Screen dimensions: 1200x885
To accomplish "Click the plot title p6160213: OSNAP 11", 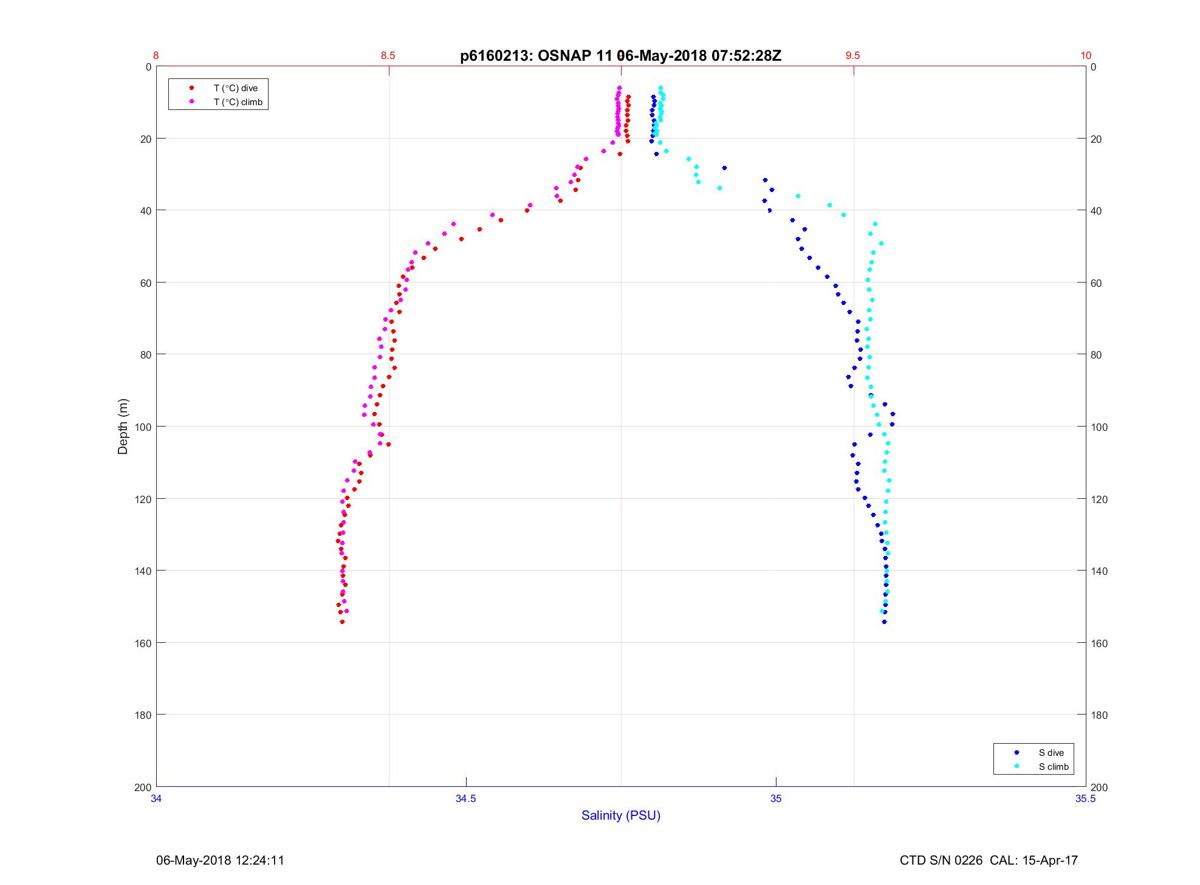I will [x=535, y=56].
